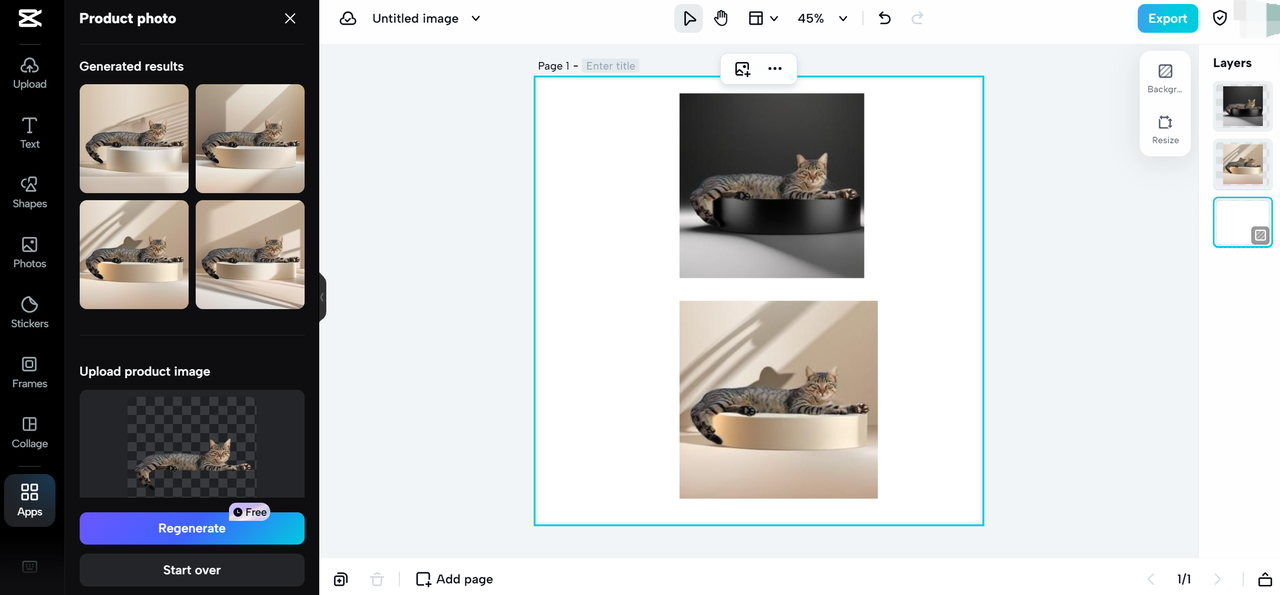The height and width of the screenshot is (595, 1280).
Task: Select the Text tool in sidebar
Action: [30, 133]
